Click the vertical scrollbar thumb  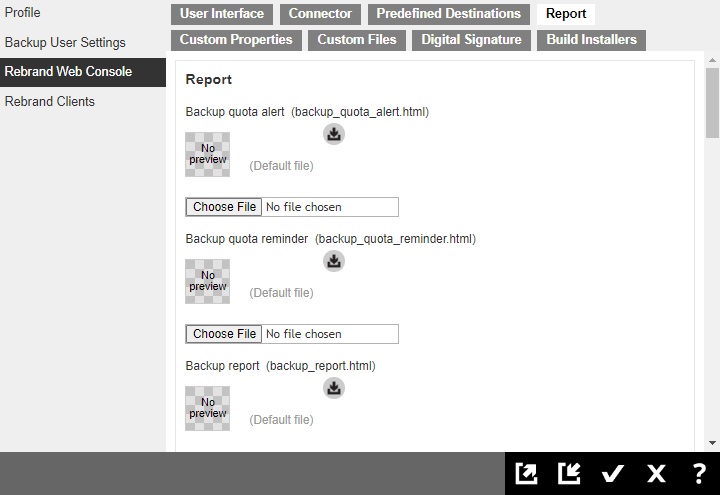[712, 103]
